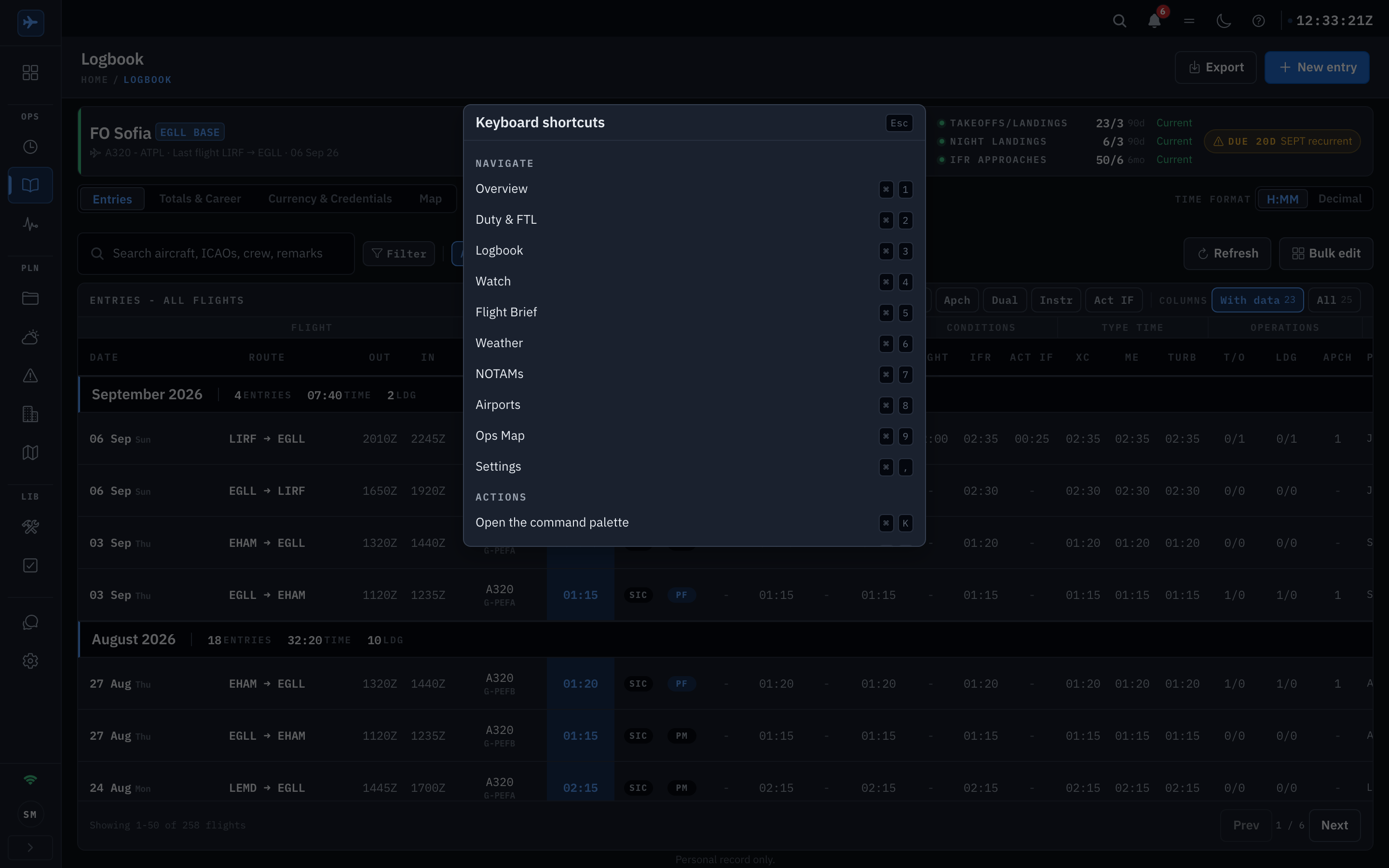The width and height of the screenshot is (1389, 868).
Task: Select NOTAMs shortcut row
Action: pyautogui.click(x=694, y=374)
